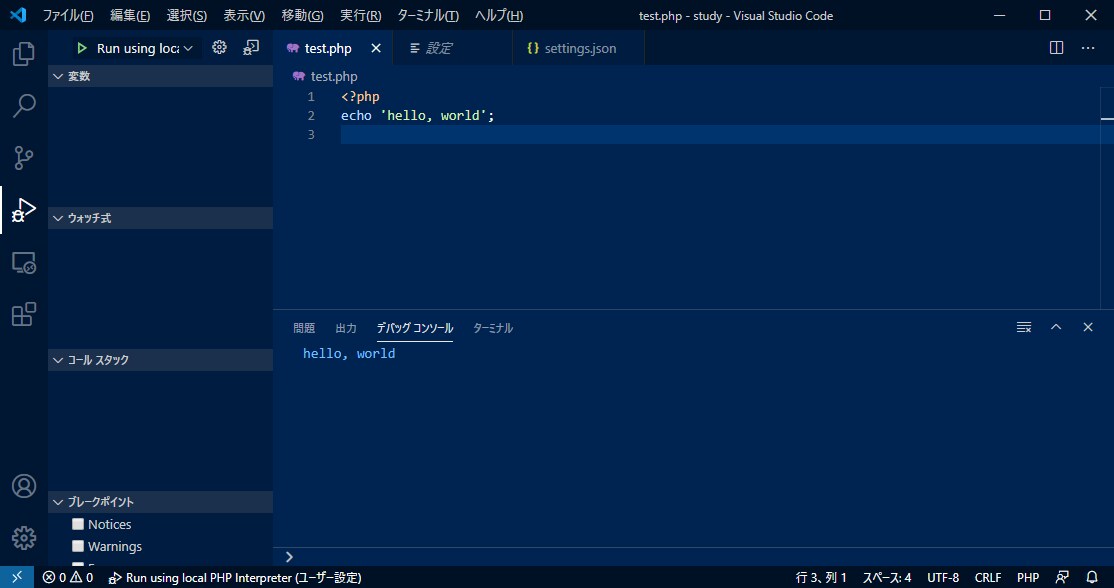
Task: Clear the debug console output
Action: [x=1024, y=327]
